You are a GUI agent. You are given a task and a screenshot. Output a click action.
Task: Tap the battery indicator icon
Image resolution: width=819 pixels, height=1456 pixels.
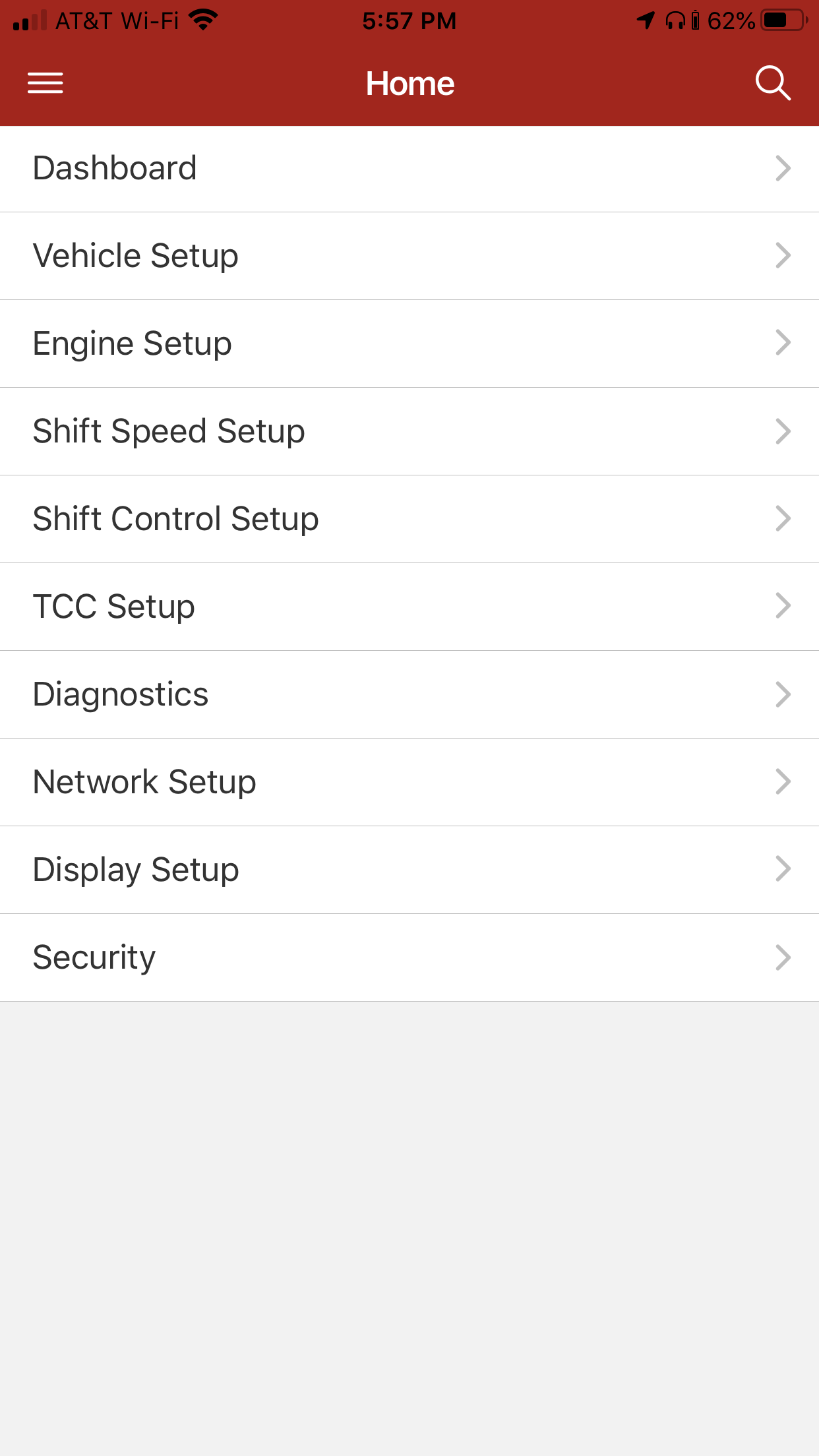(783, 20)
